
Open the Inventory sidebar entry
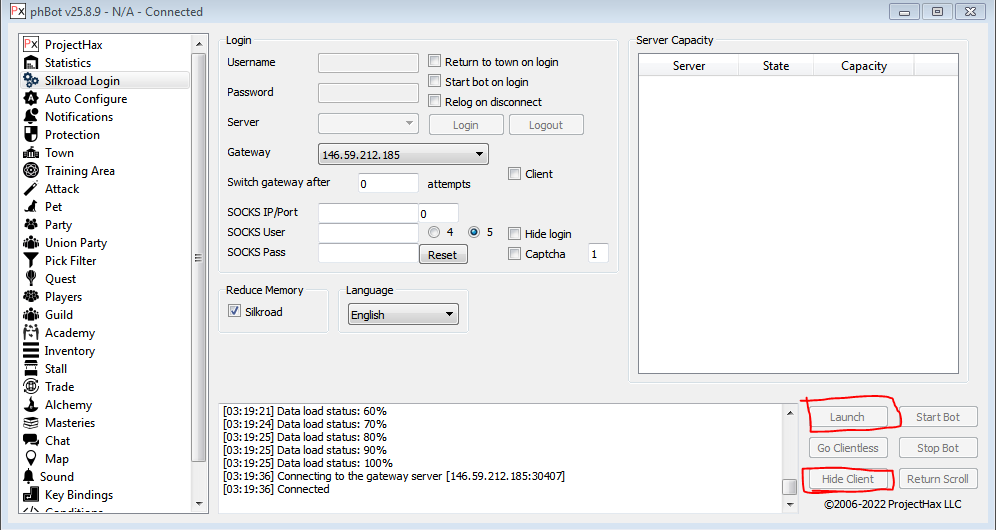(70, 351)
